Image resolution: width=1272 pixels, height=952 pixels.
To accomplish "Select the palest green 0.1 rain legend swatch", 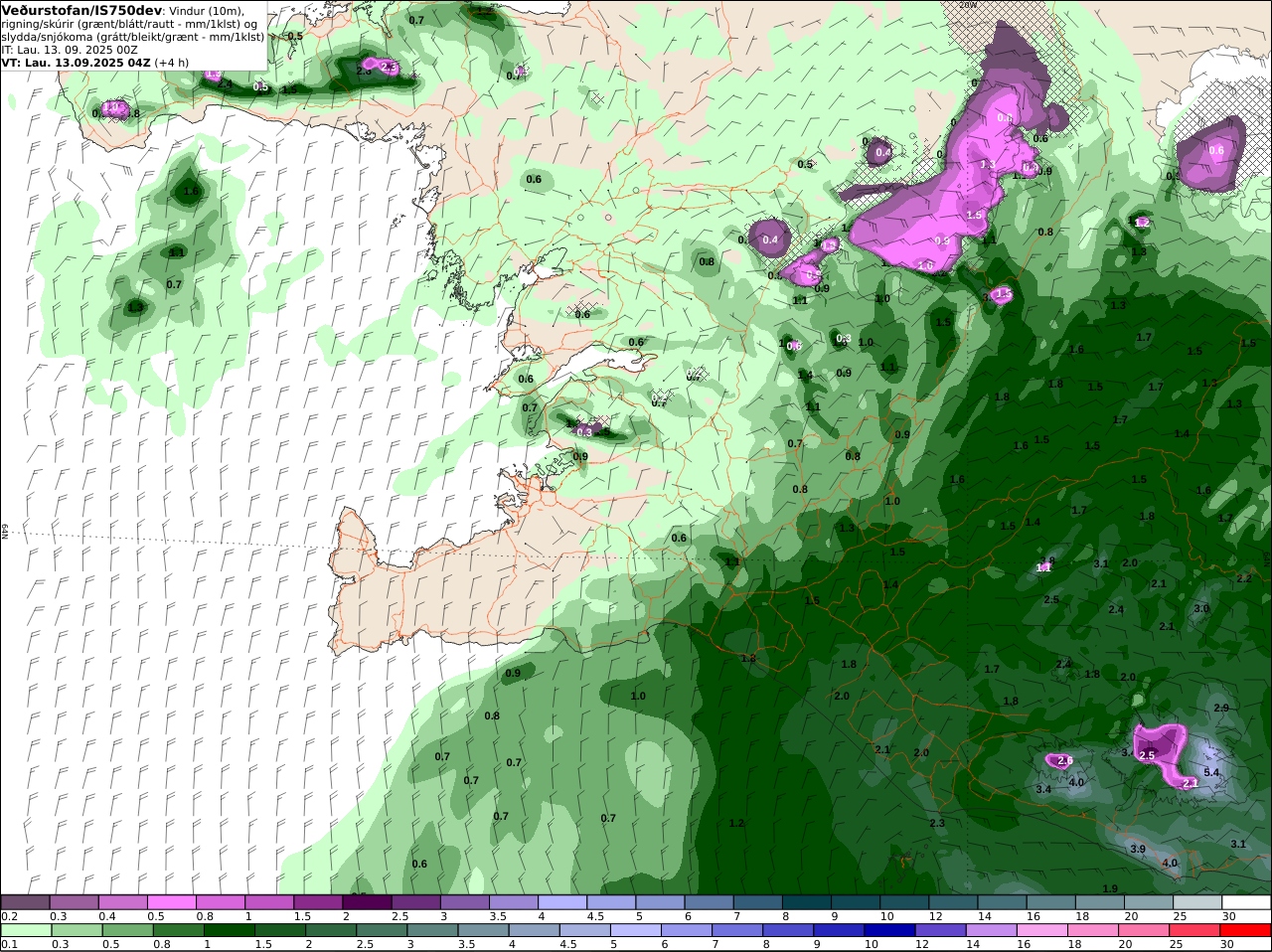I will click(x=25, y=930).
